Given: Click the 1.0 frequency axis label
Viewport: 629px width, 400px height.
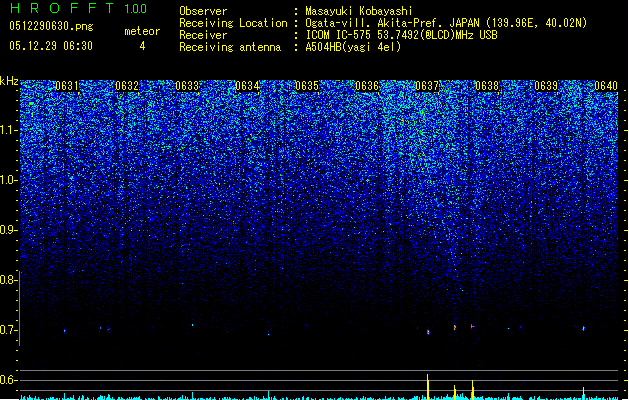Looking at the screenshot, I should pos(9,180).
